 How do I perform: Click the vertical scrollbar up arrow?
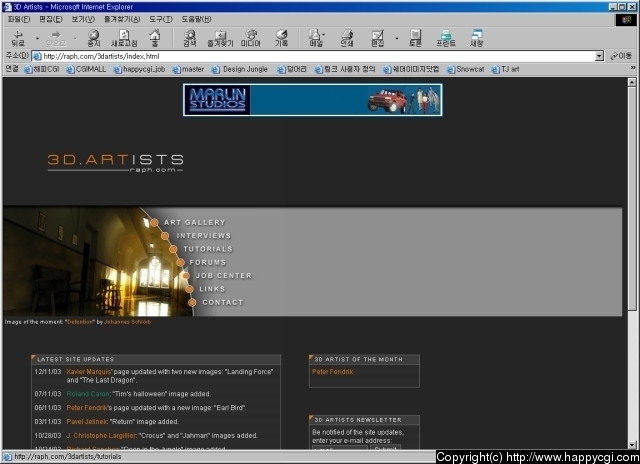point(632,82)
